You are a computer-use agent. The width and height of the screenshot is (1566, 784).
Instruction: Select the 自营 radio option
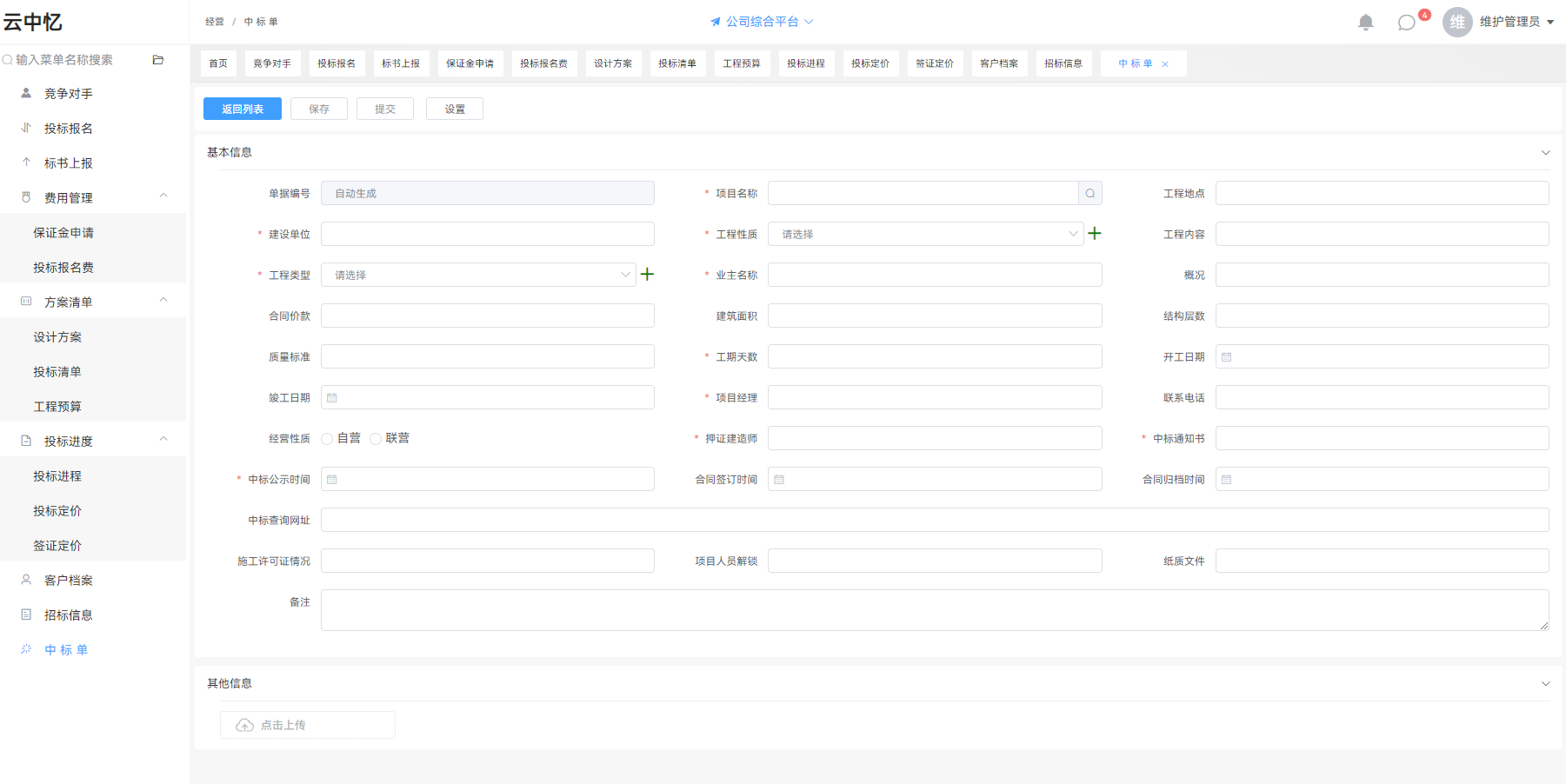click(x=327, y=438)
